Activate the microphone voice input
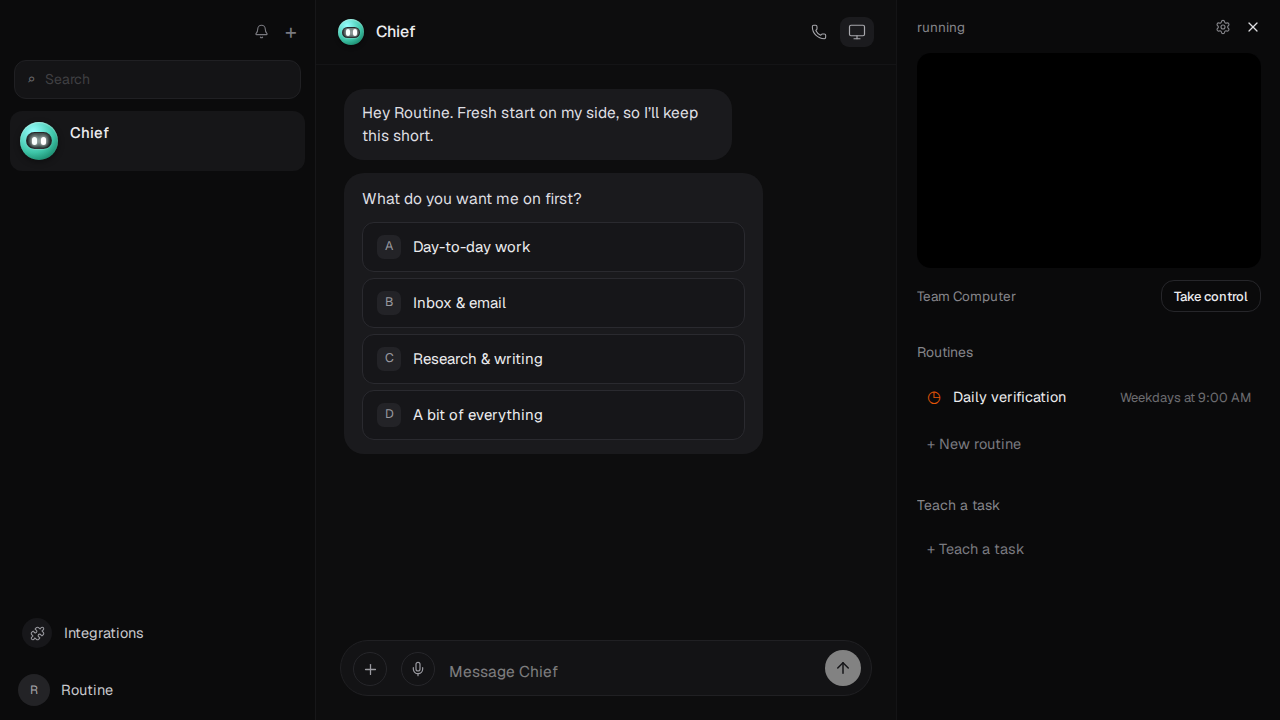 click(418, 669)
